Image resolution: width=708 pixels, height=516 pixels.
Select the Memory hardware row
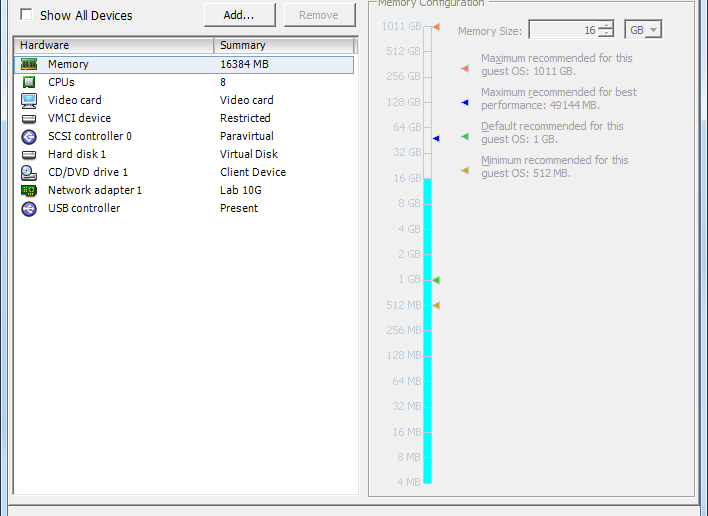(x=184, y=65)
